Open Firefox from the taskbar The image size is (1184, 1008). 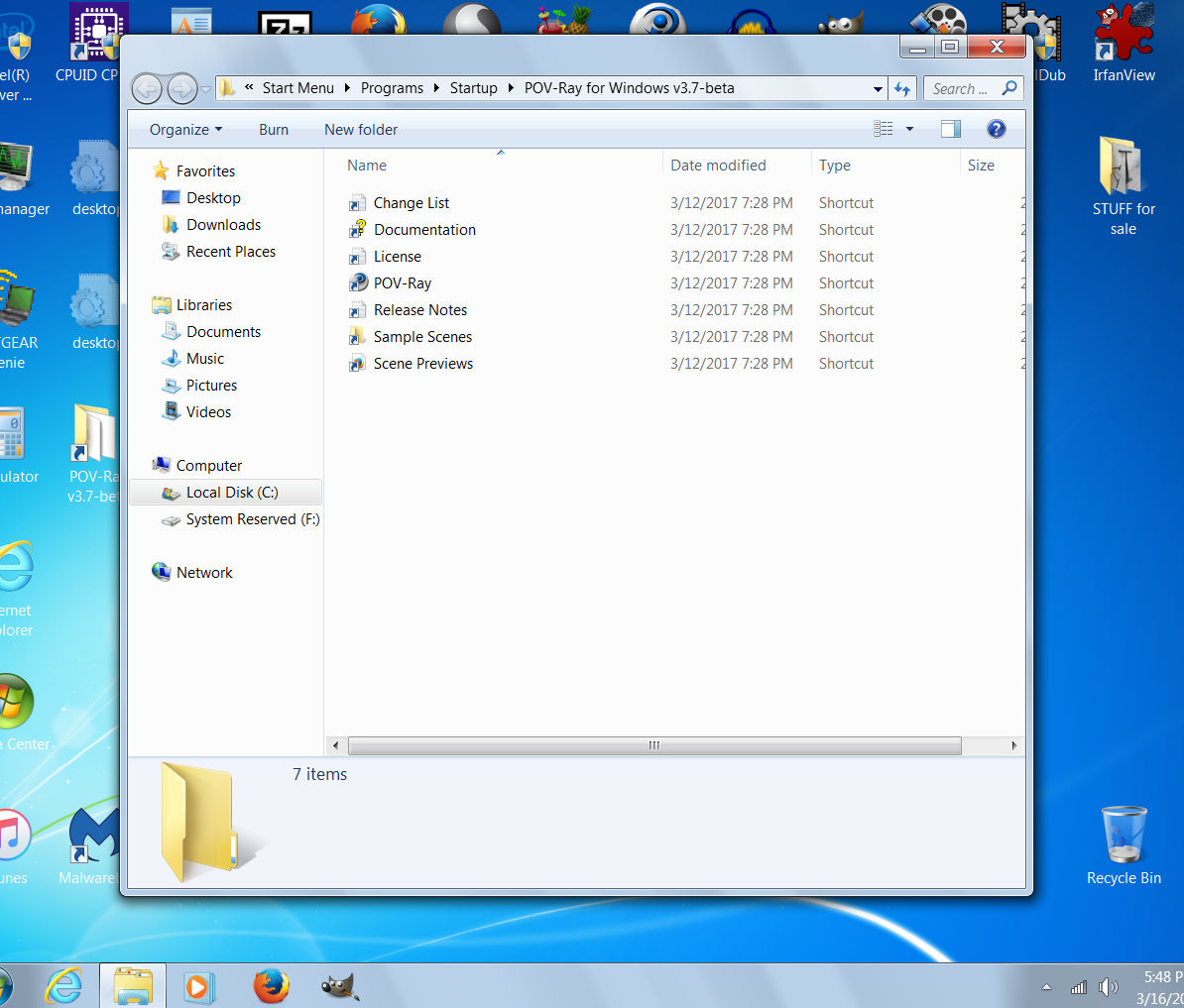[x=271, y=986]
